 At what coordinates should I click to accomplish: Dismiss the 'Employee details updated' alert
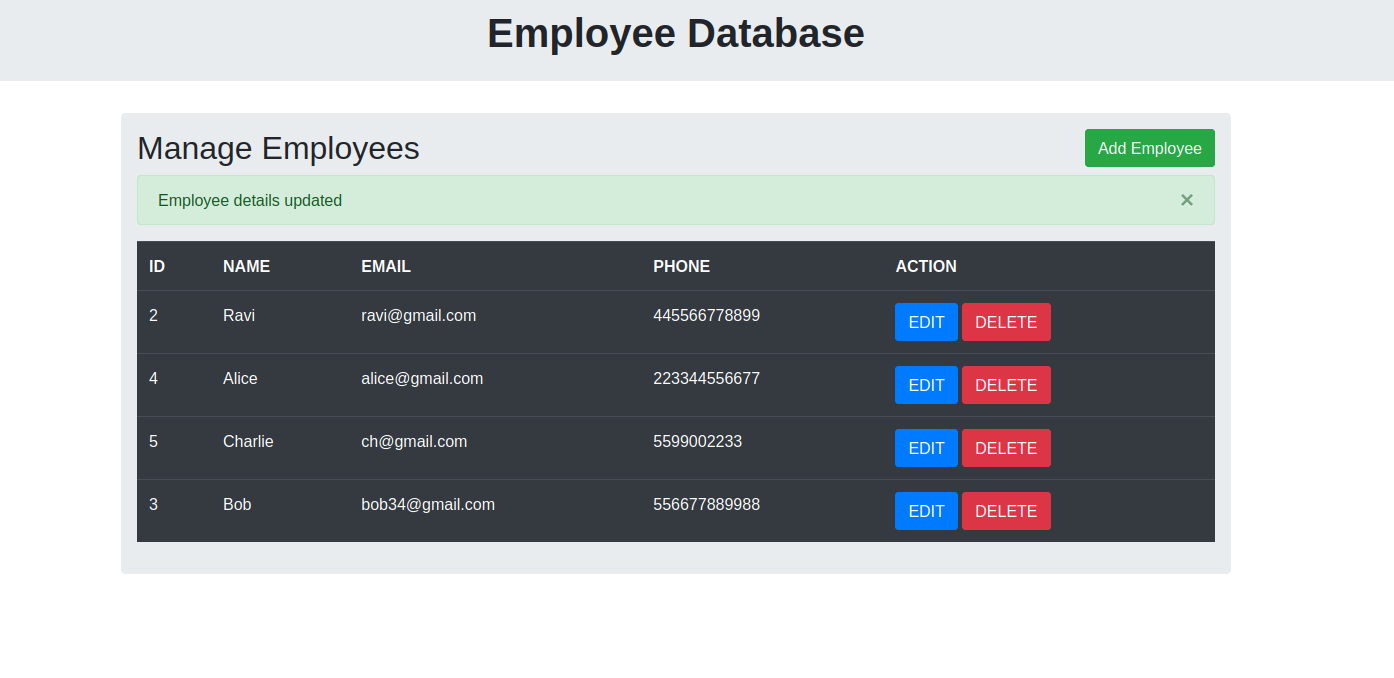1186,200
